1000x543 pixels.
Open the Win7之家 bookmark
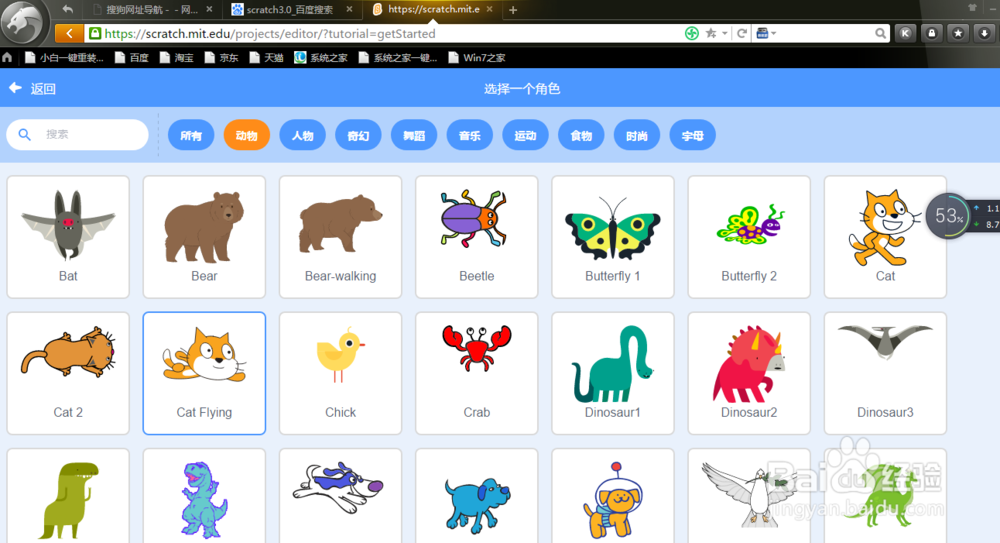(477, 57)
